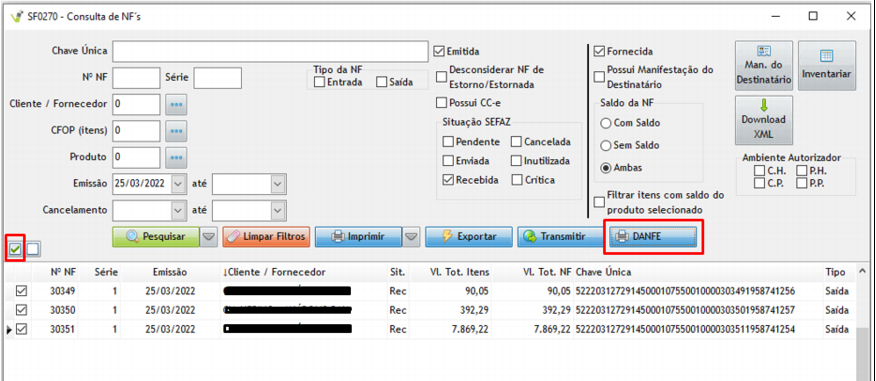This screenshot has height=381, width=876.
Task: Check the C.P. ambiente checkbox
Action: (x=760, y=183)
